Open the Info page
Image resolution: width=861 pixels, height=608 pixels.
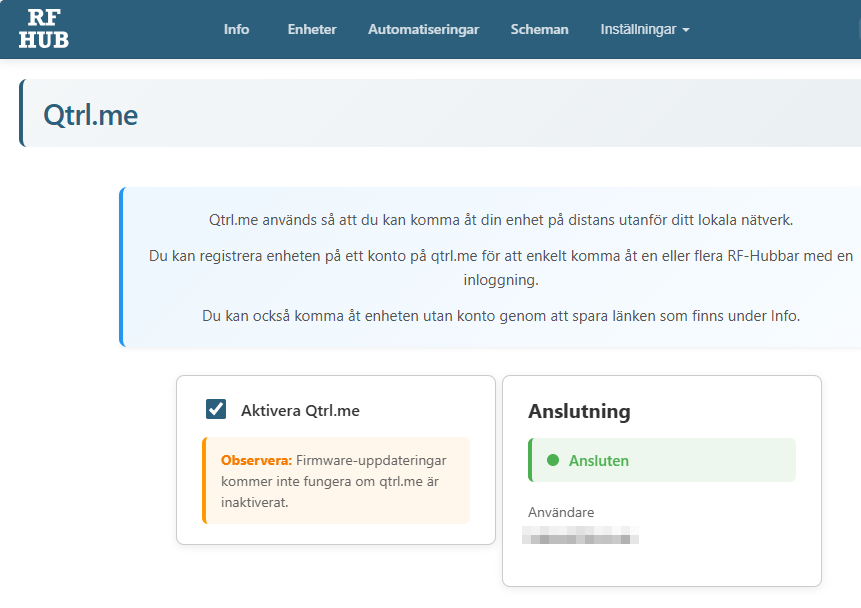[236, 29]
